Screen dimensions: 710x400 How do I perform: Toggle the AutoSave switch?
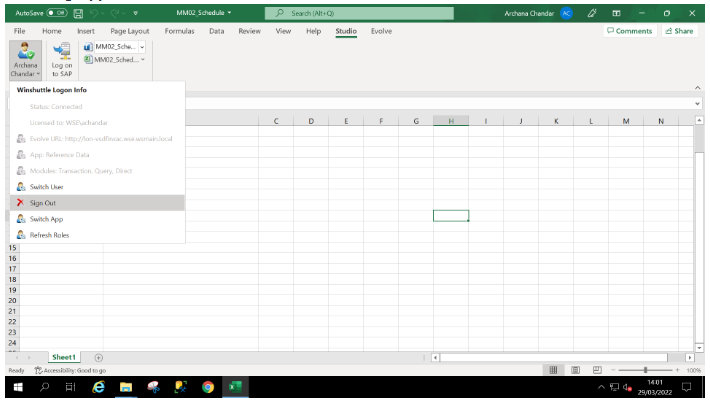pyautogui.click(x=55, y=12)
